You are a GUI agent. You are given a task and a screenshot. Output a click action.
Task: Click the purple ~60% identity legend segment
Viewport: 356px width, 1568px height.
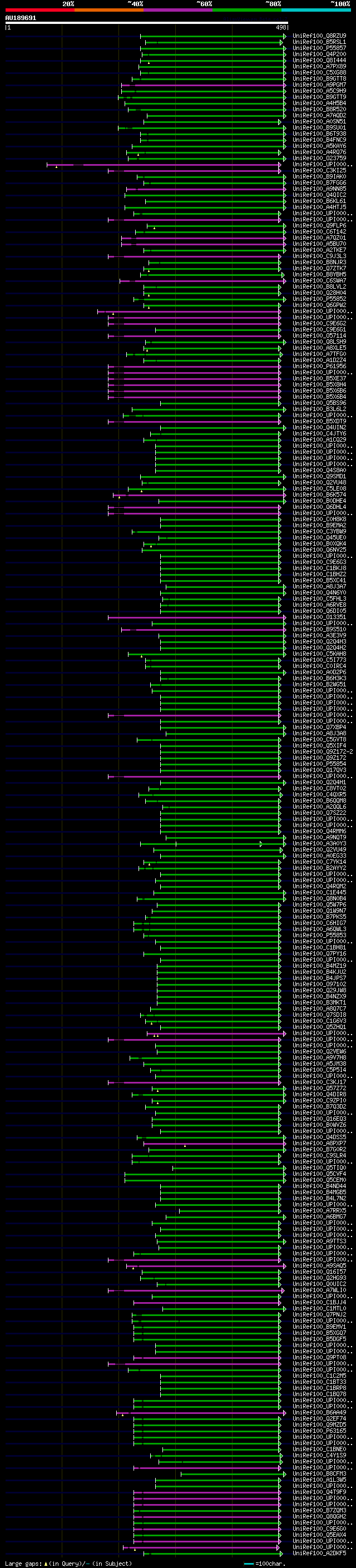[x=177, y=10]
